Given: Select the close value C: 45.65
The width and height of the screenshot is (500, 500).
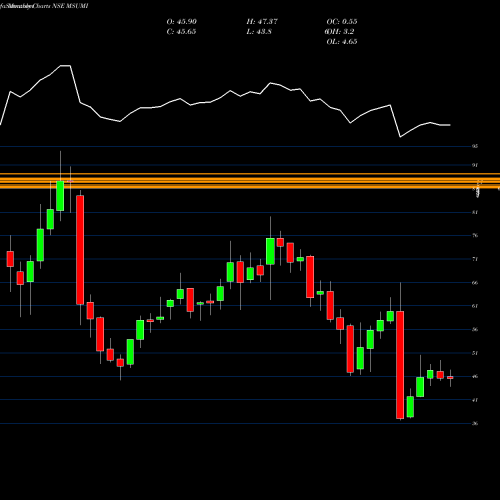Looking at the screenshot, I should 181,32.
